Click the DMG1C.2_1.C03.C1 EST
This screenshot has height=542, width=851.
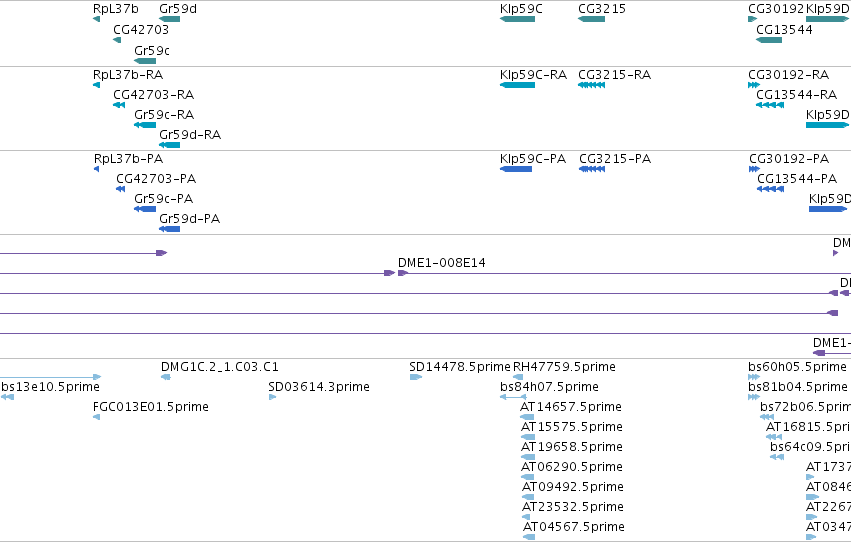coord(166,378)
